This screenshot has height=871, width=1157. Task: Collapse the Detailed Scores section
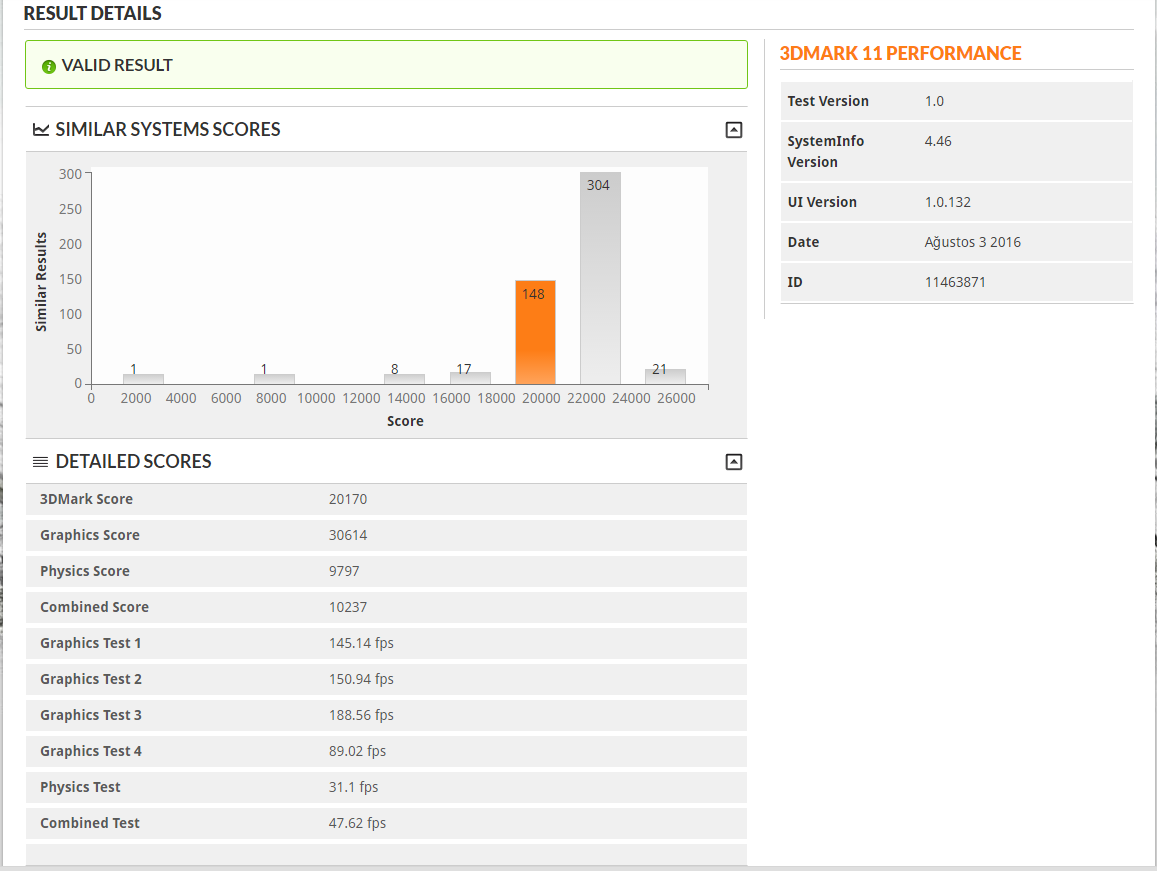pos(733,462)
